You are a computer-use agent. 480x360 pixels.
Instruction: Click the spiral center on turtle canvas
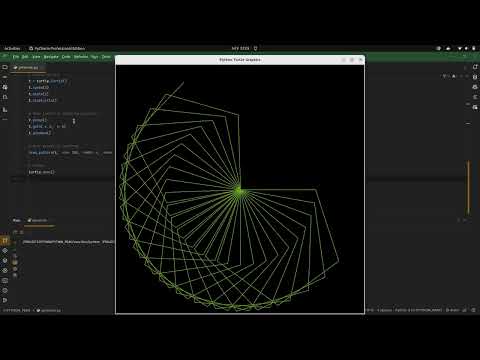[x=239, y=191]
